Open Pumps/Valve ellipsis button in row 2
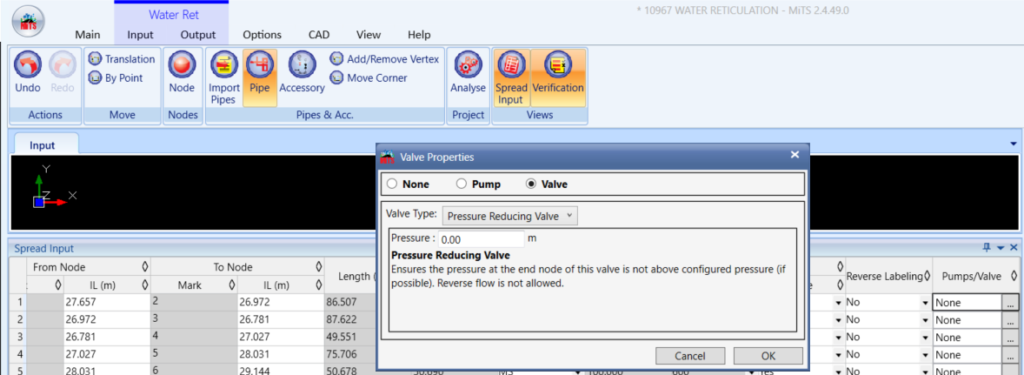Screen dimensions: 1024x375 point(1010,320)
